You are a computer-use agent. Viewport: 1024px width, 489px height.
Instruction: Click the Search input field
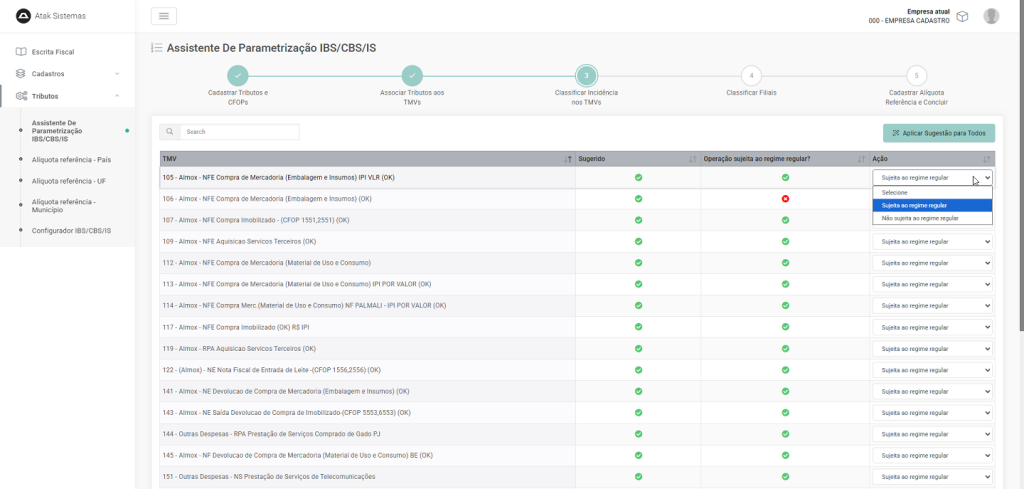(x=239, y=132)
